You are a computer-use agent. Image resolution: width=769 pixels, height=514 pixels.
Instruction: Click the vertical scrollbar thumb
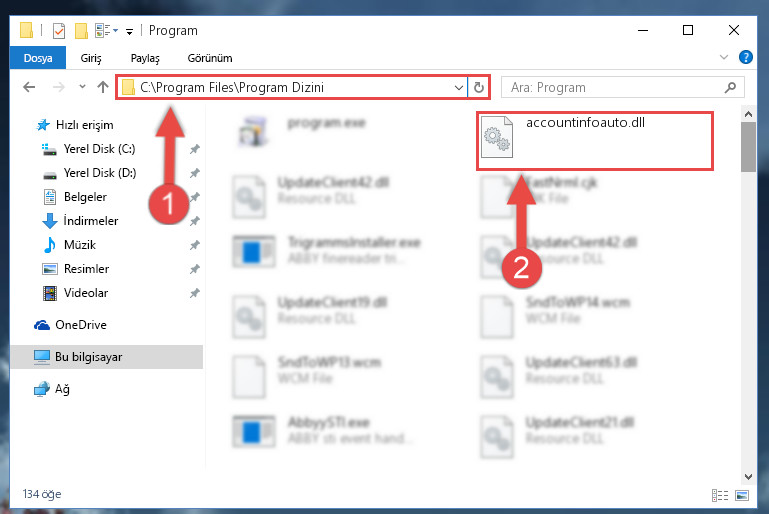coord(748,147)
